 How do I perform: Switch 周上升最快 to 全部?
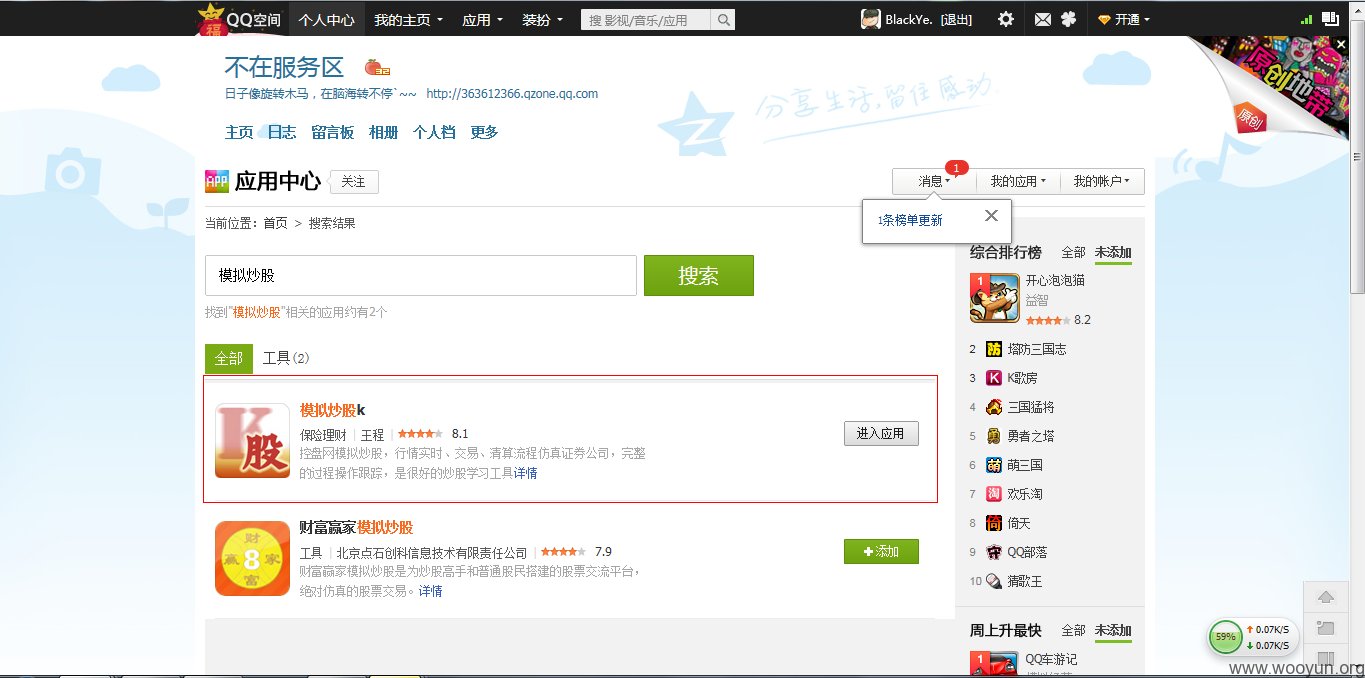tap(1073, 630)
